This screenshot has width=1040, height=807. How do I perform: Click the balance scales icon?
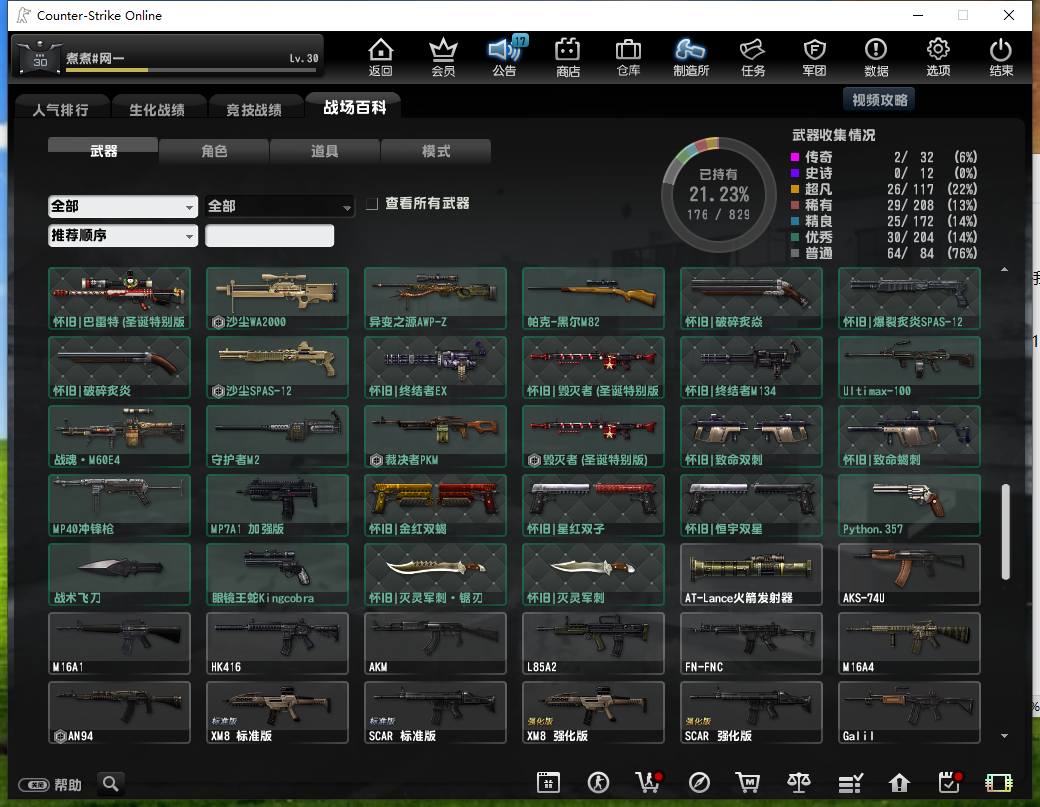[799, 782]
